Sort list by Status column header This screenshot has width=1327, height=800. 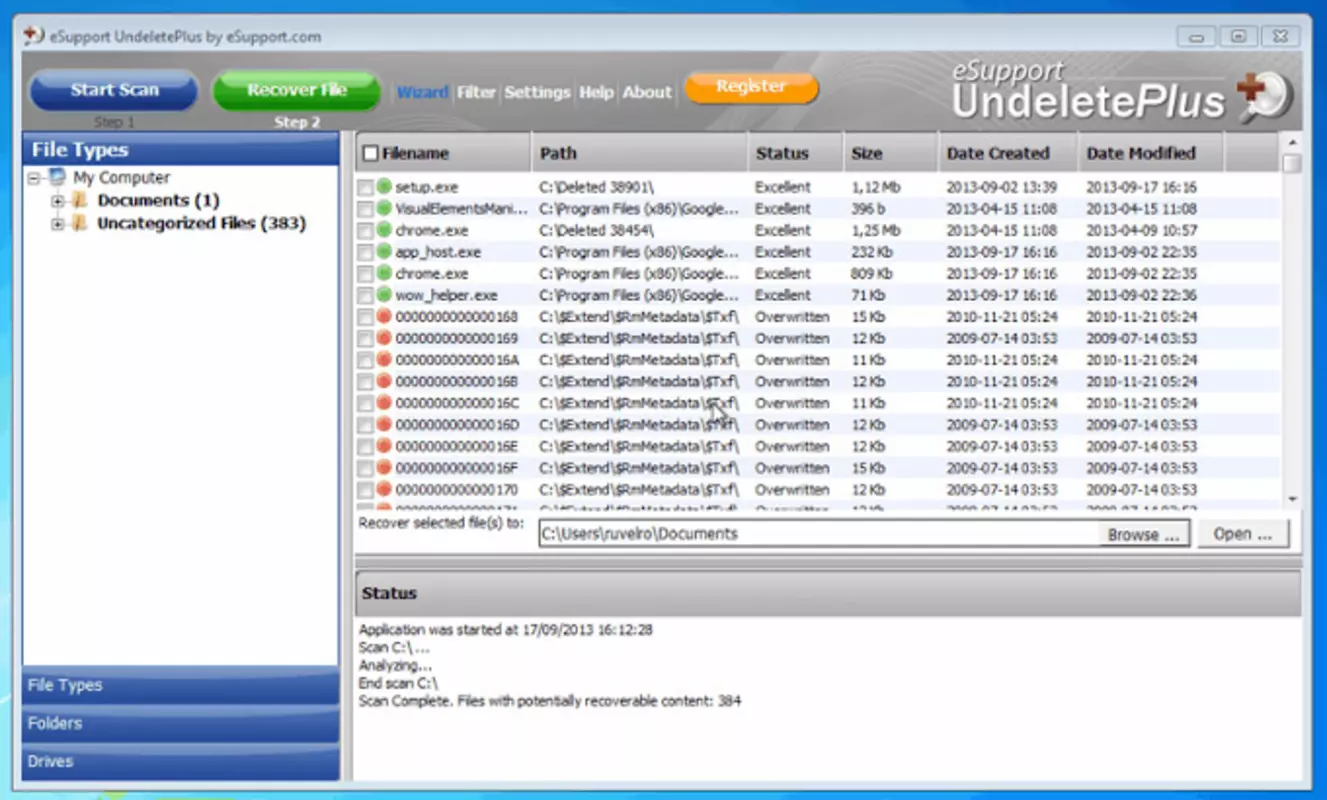tap(795, 153)
